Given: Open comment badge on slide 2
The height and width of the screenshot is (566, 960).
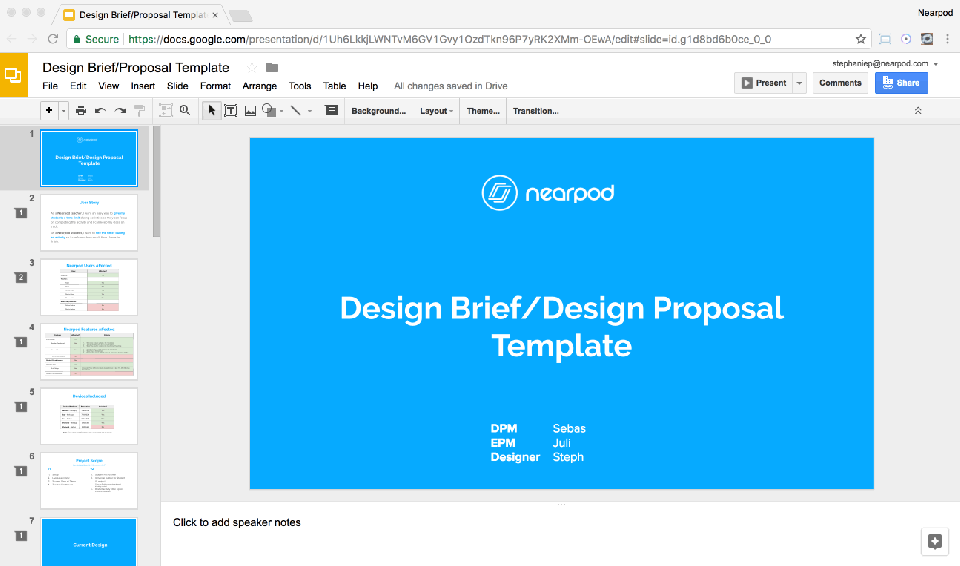Looking at the screenshot, I should click(x=21, y=213).
